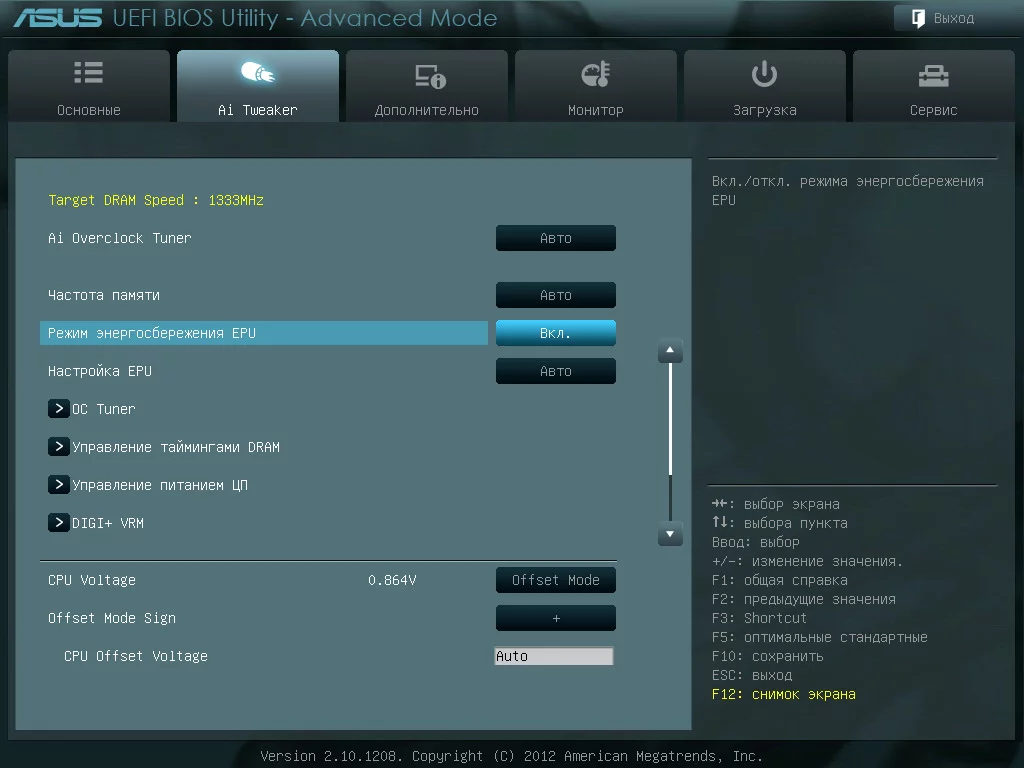1024x768 pixels.
Task: Click the list icon on Основные tab
Action: 88,72
